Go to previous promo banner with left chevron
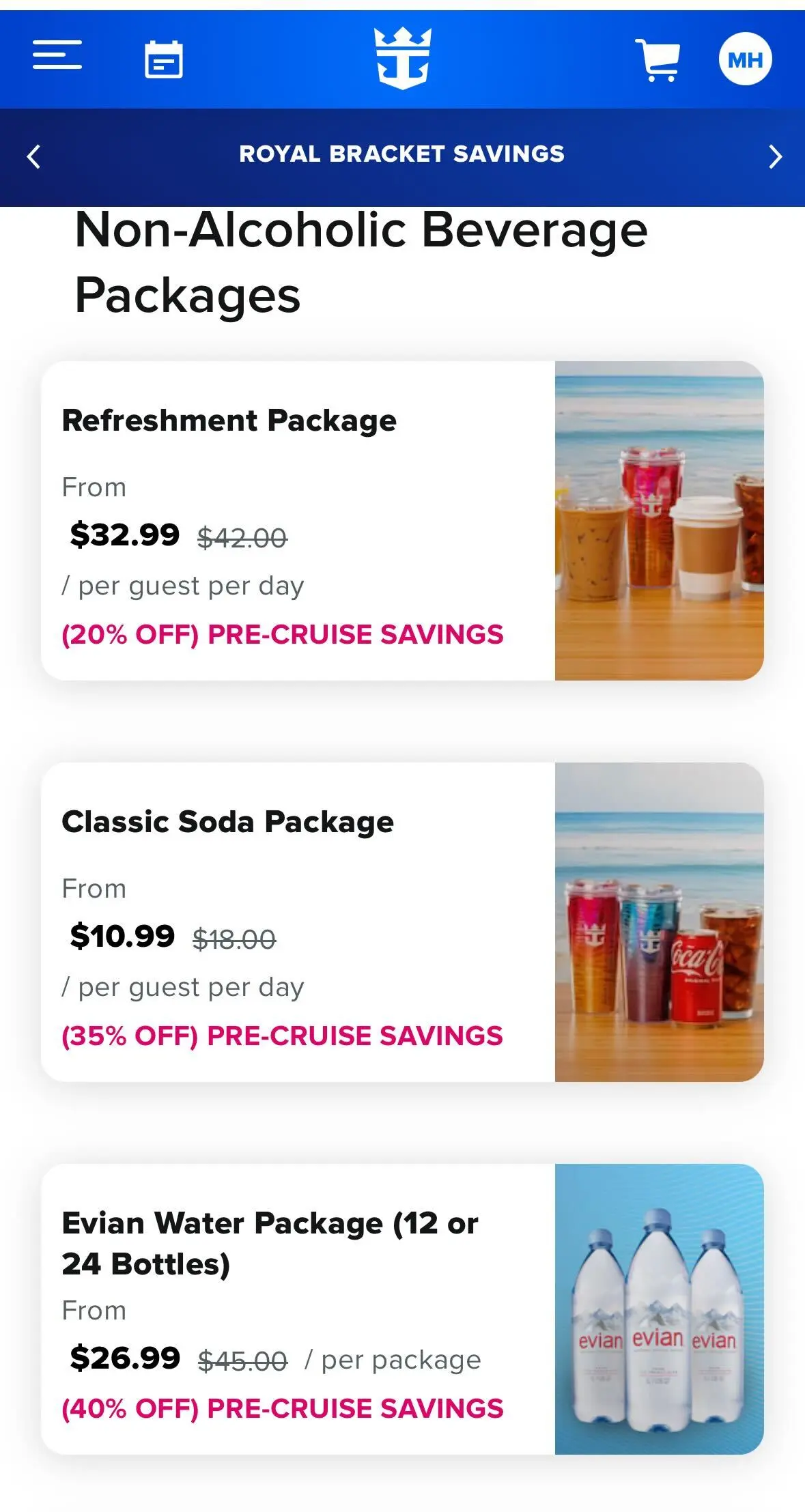Screen dimensions: 805x1512 tap(33, 156)
